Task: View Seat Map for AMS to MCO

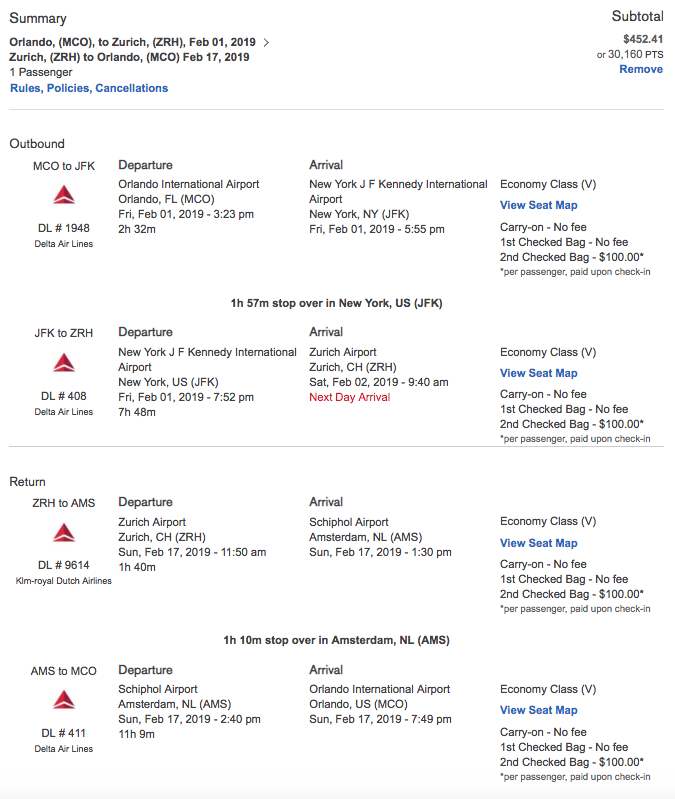Action: pos(538,710)
